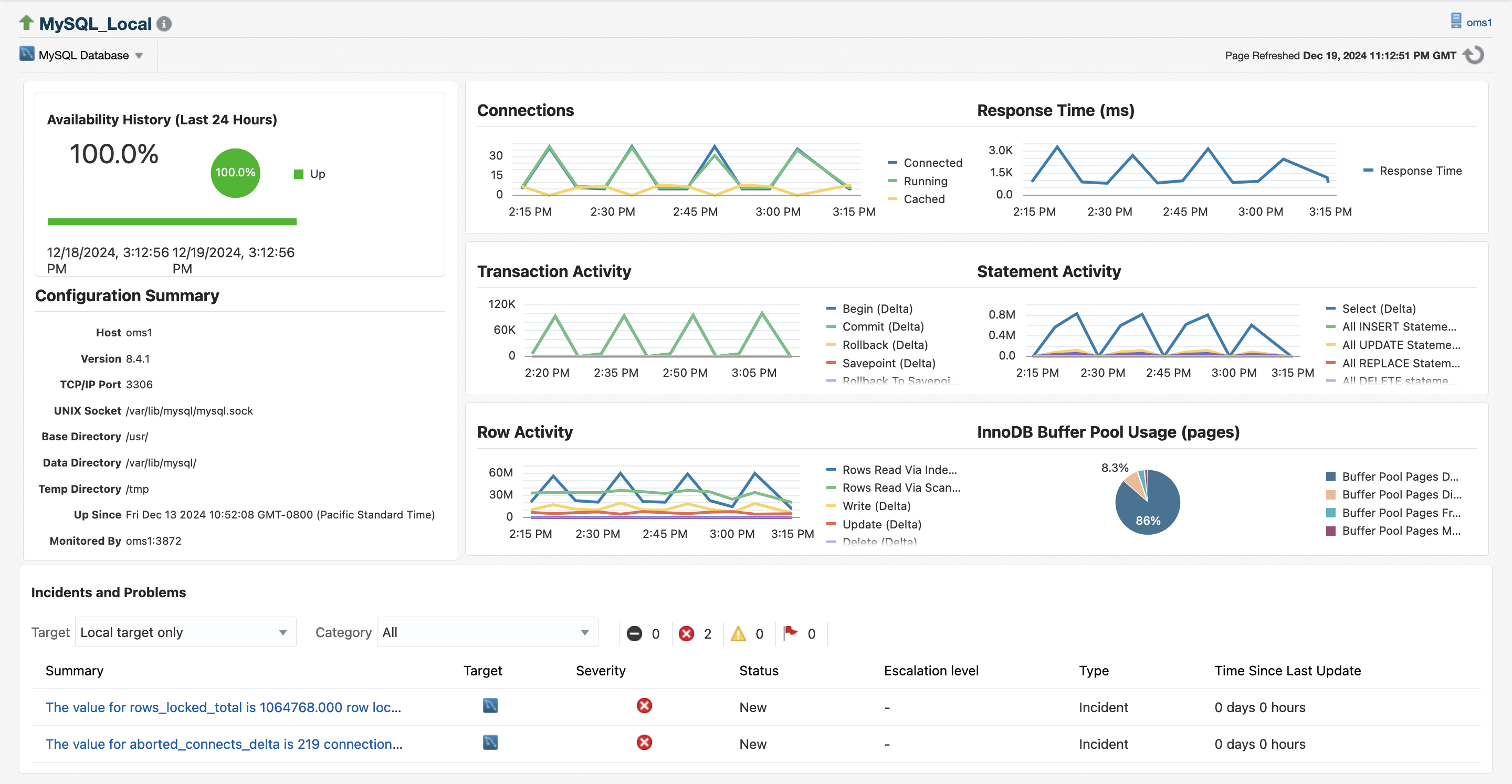Click the green Up availability legend swatch
Screen dimensions: 1512x784
[x=299, y=174]
